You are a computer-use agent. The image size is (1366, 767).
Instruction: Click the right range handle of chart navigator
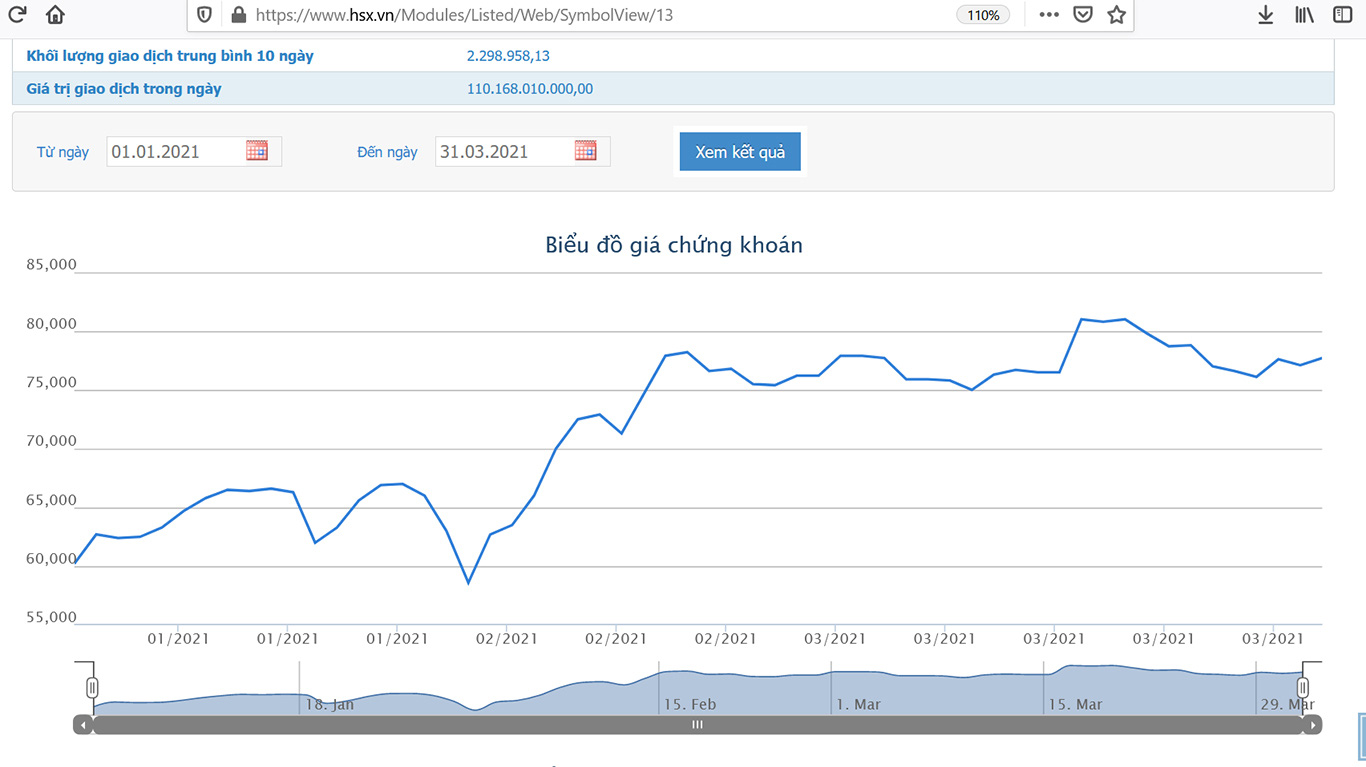pos(1303,688)
